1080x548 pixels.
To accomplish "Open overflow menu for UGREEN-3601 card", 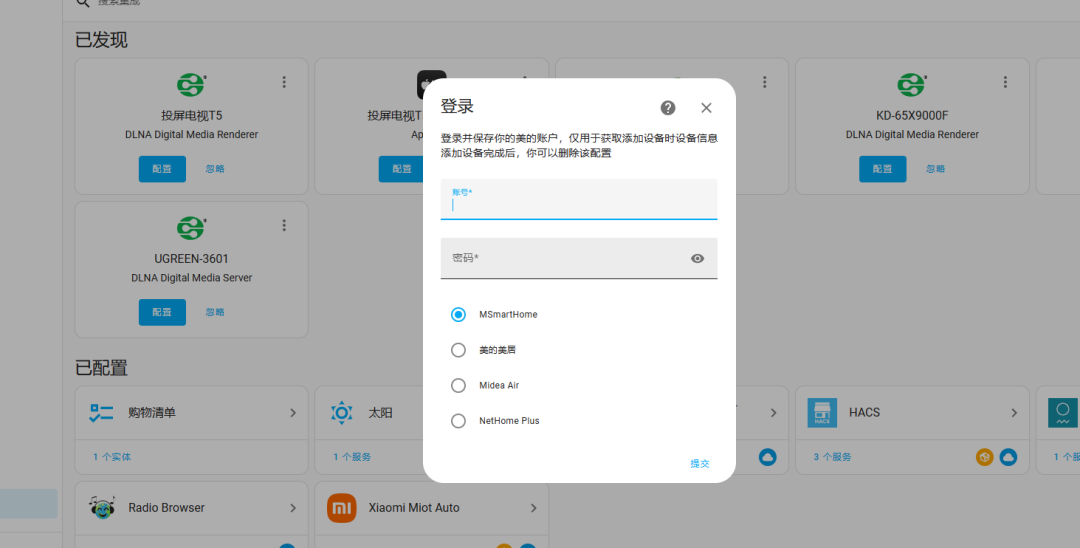I will pos(284,225).
